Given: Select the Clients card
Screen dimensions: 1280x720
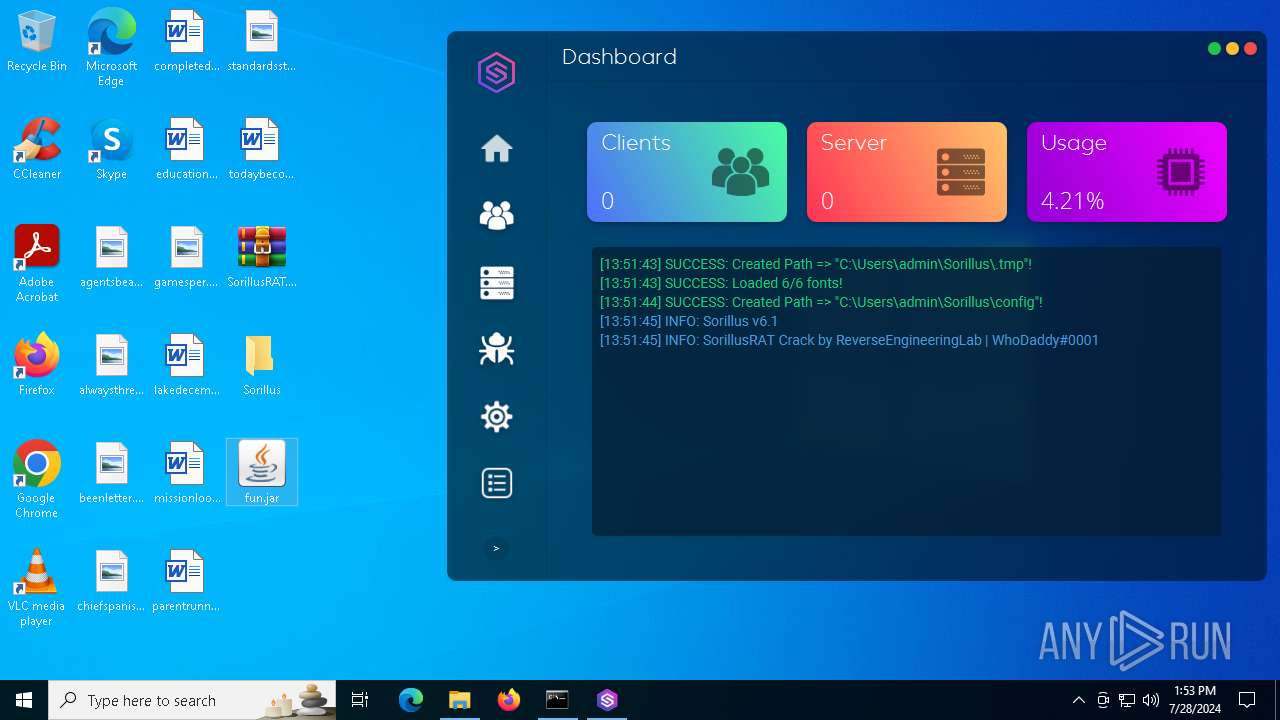Looking at the screenshot, I should pos(687,172).
